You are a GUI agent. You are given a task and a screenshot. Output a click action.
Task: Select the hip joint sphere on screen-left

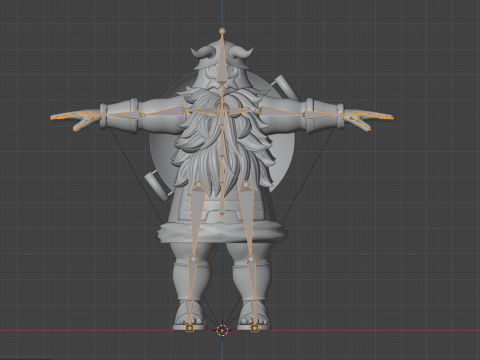pyautogui.click(x=199, y=184)
